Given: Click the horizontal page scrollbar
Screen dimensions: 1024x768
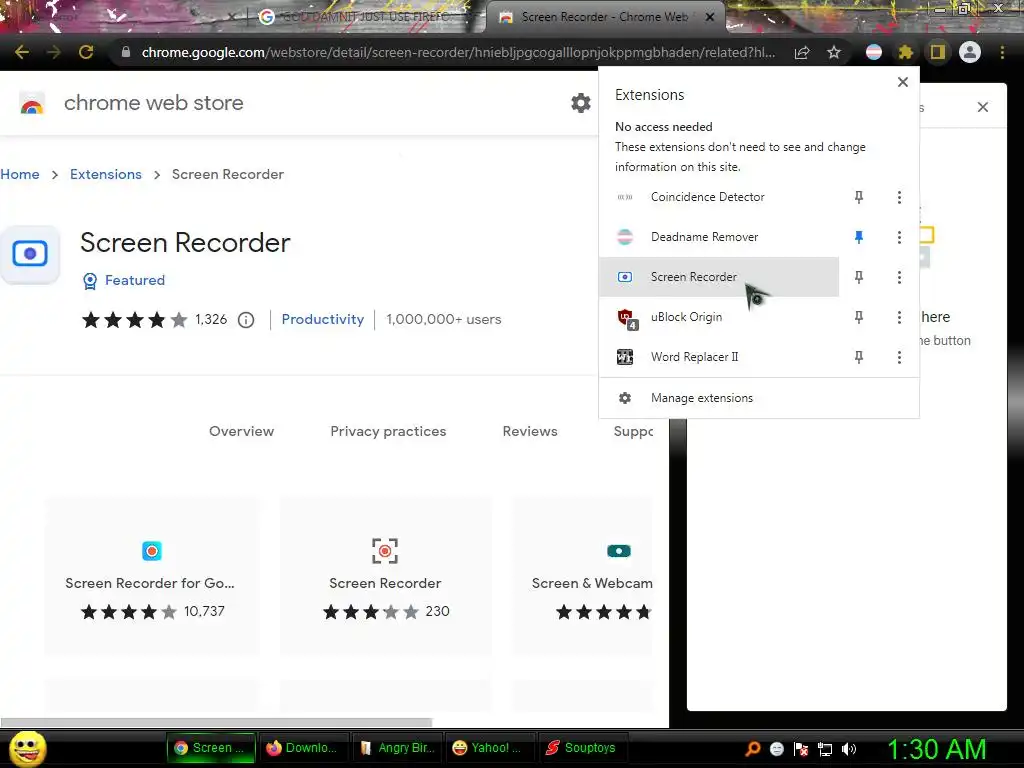Looking at the screenshot, I should pyautogui.click(x=216, y=722).
